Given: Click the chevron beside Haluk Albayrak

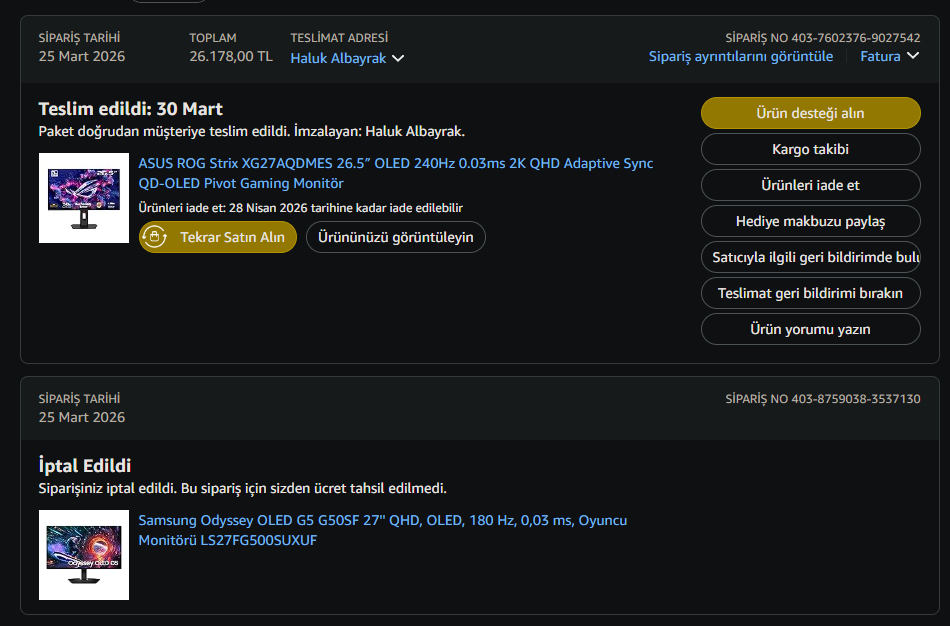Looking at the screenshot, I should click(398, 58).
